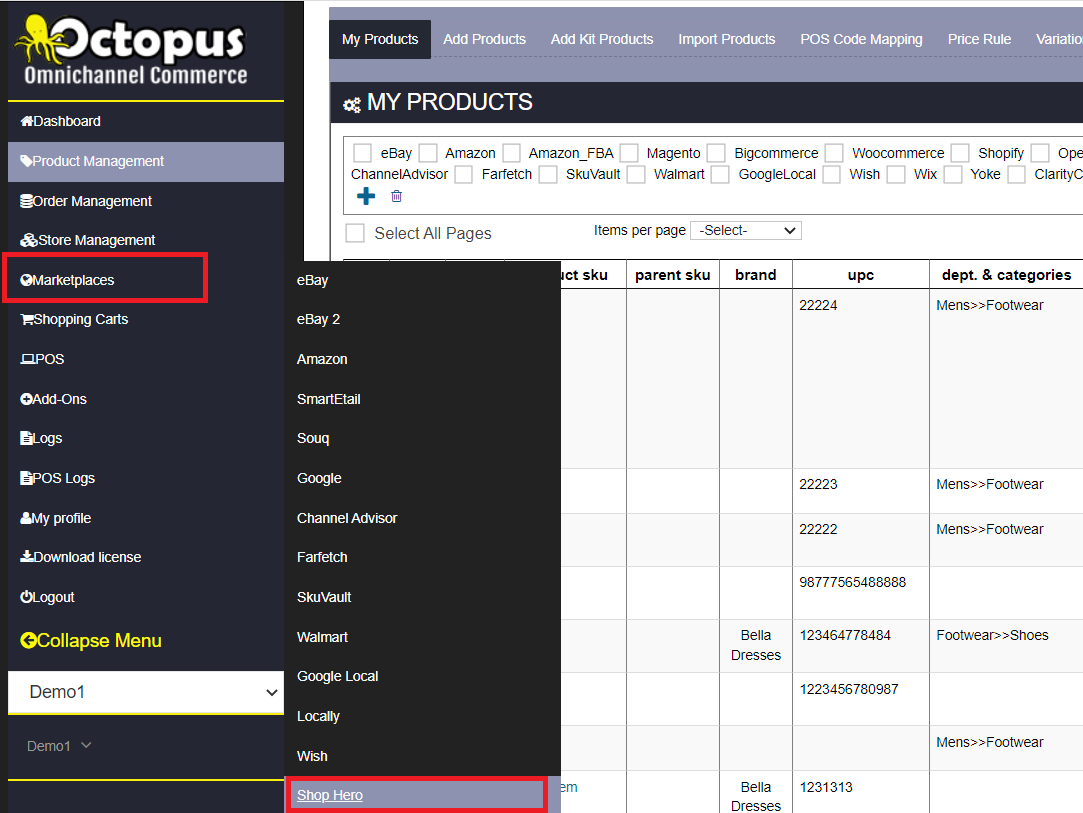Open the Add Kit Products tab

click(602, 39)
